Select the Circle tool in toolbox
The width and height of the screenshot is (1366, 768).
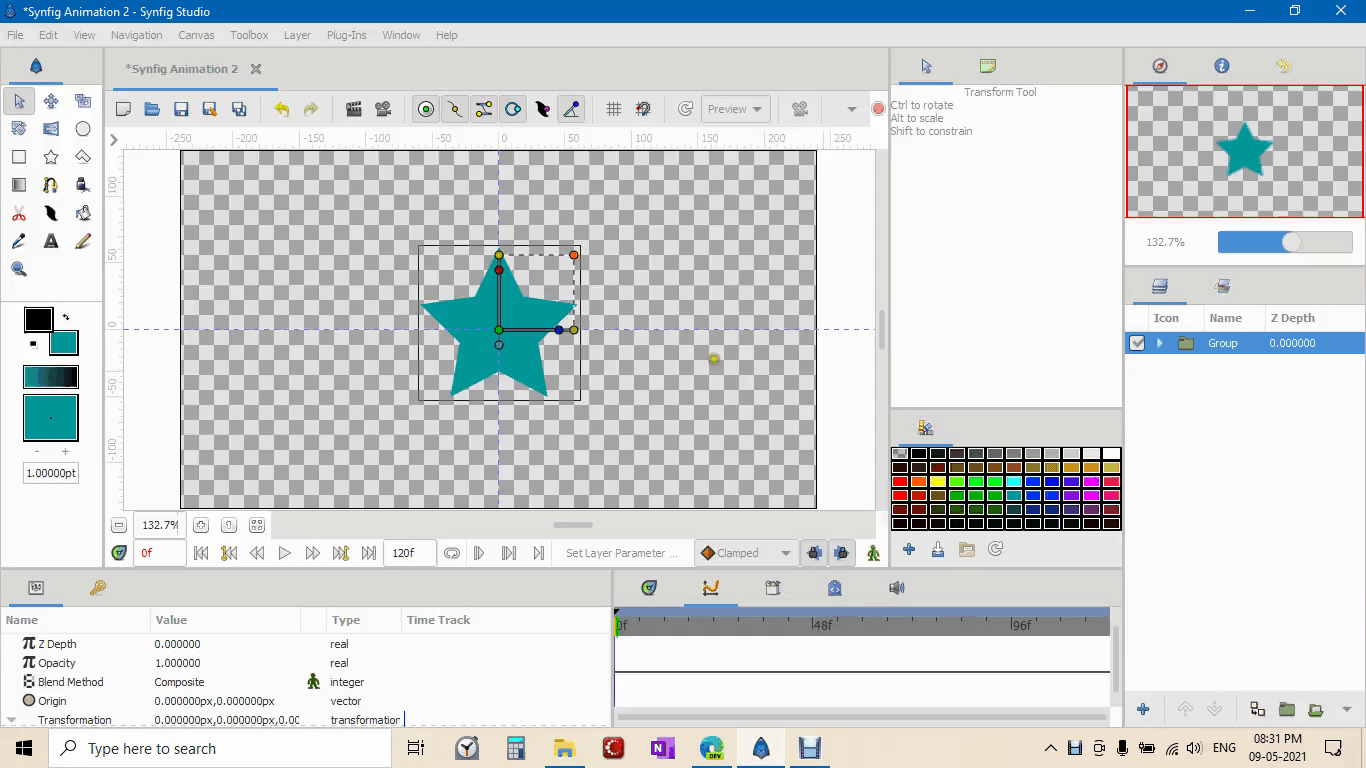[x=83, y=129]
